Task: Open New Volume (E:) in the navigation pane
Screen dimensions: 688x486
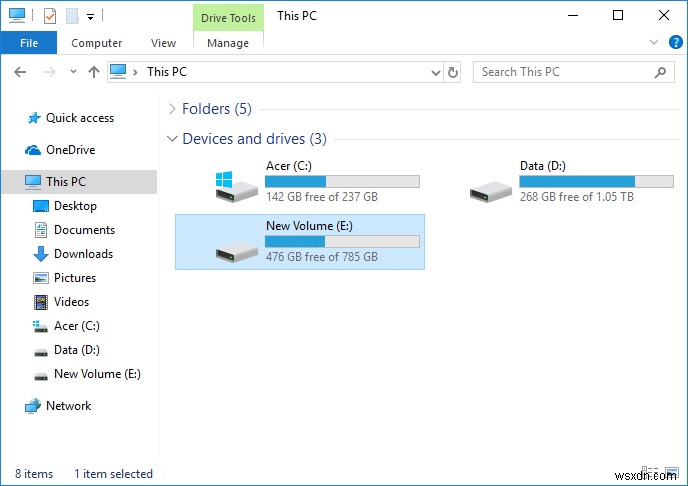Action: (x=97, y=374)
